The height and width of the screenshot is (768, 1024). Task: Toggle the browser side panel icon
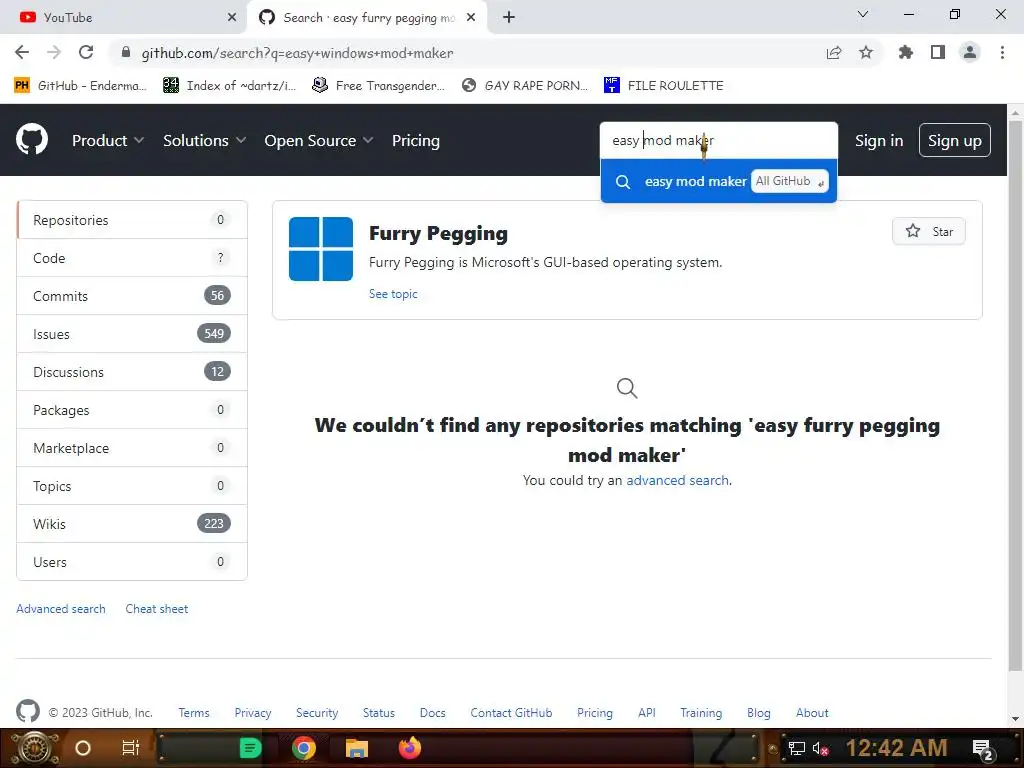938,52
